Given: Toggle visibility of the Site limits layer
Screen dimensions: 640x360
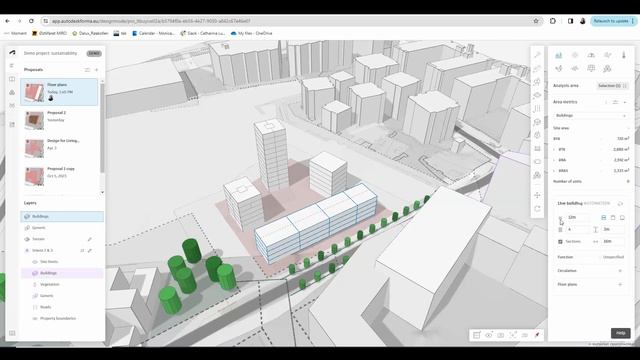Looking at the screenshot, I should click(35, 262).
